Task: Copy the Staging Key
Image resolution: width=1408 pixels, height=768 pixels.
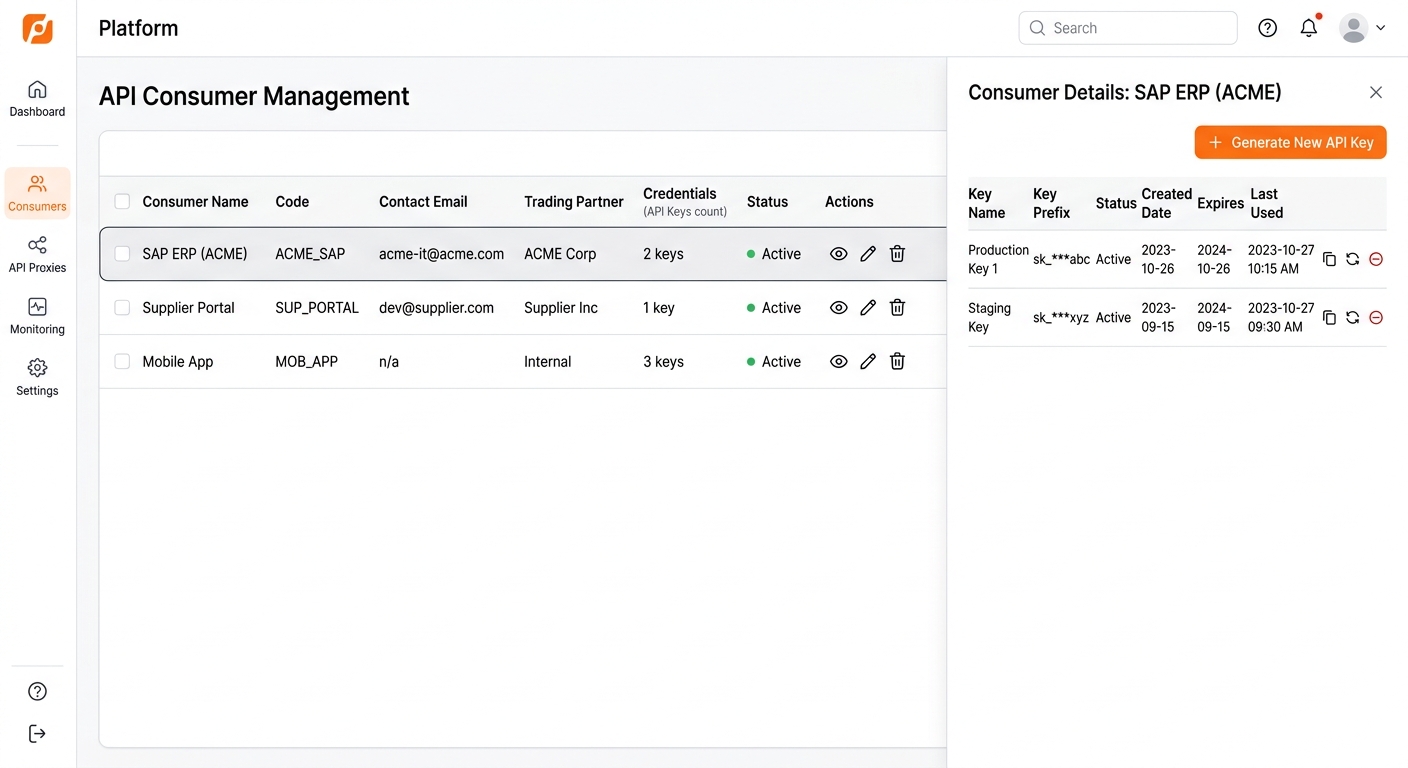Action: pyautogui.click(x=1329, y=317)
